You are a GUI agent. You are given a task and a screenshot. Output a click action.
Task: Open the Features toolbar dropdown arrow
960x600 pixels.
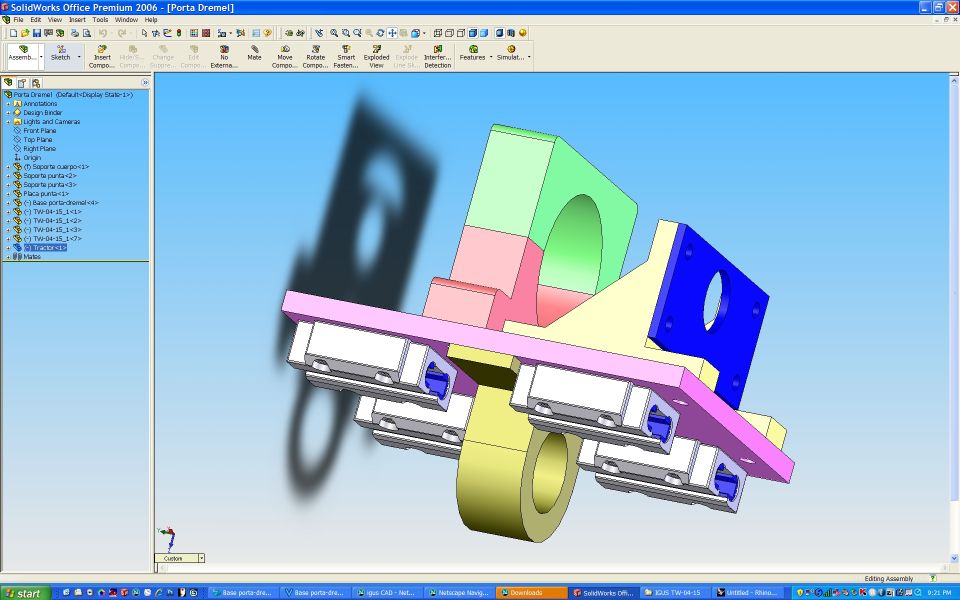pyautogui.click(x=491, y=57)
